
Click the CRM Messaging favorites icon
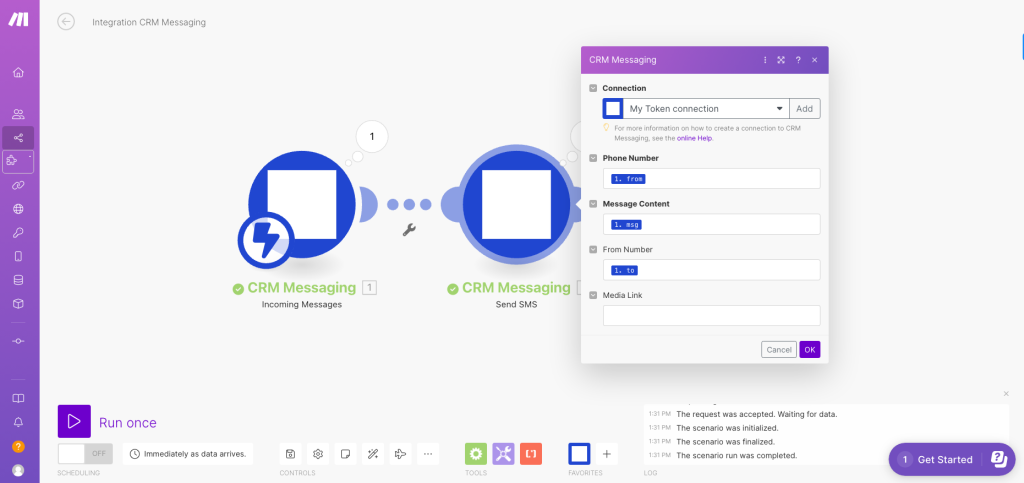point(579,454)
